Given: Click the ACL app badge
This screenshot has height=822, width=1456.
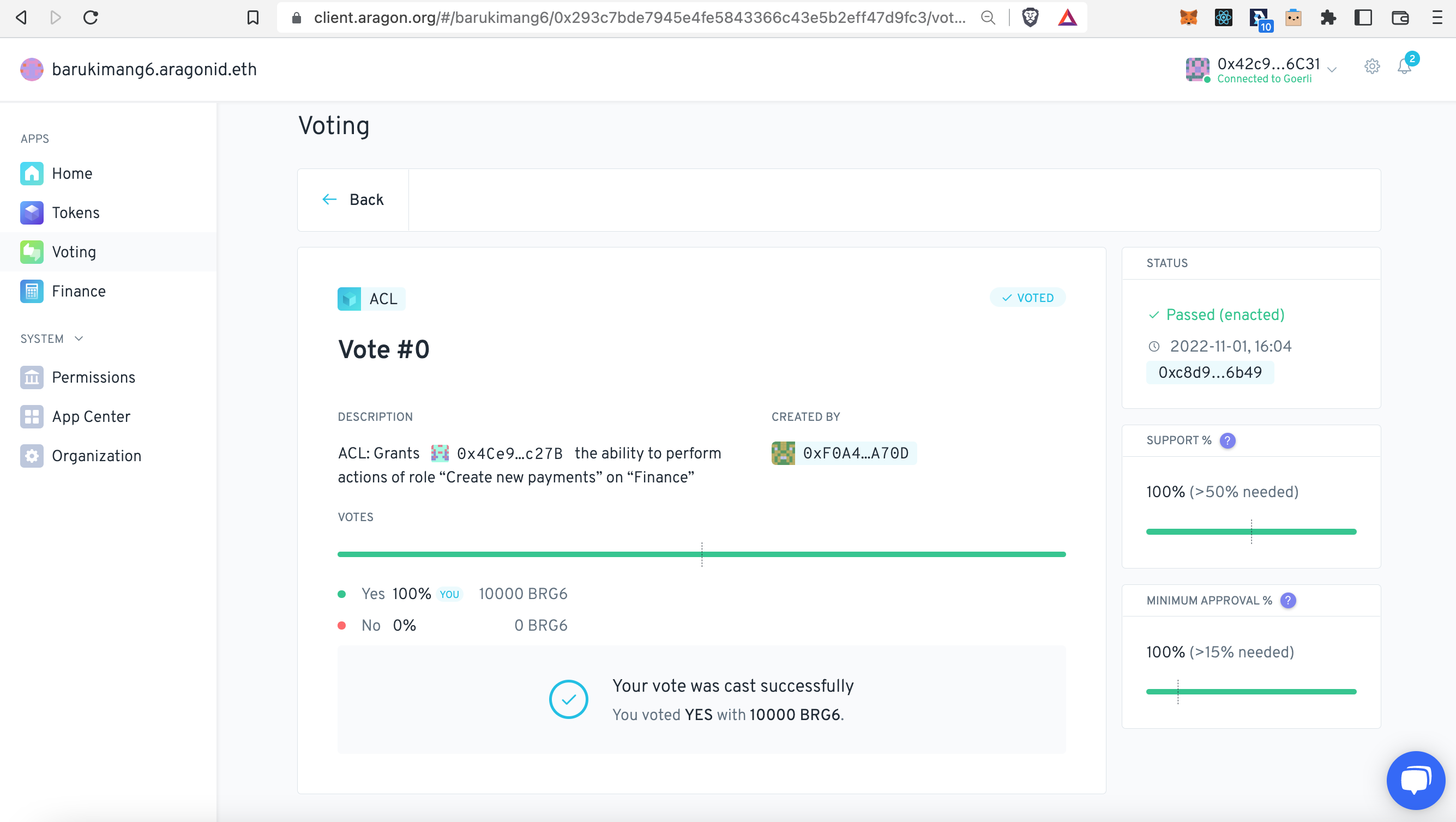Looking at the screenshot, I should pos(371,299).
